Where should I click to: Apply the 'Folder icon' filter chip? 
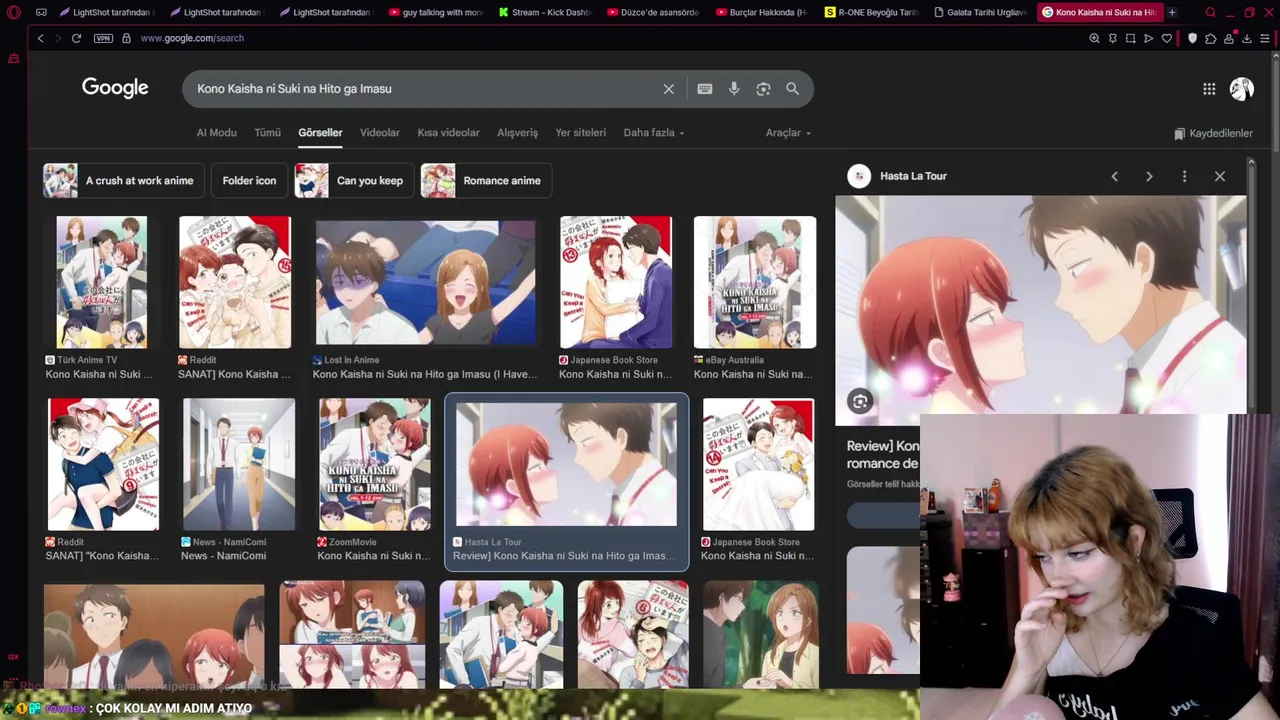tap(249, 181)
